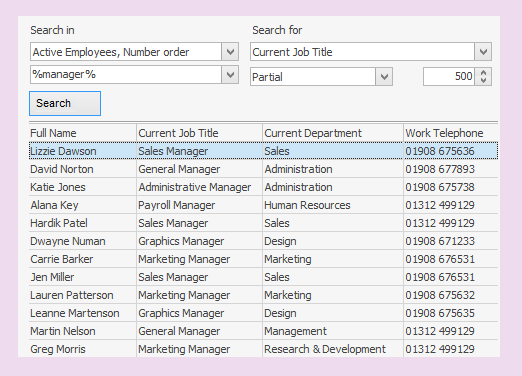The height and width of the screenshot is (376, 522).
Task: Click the Search button
Action: [x=65, y=103]
